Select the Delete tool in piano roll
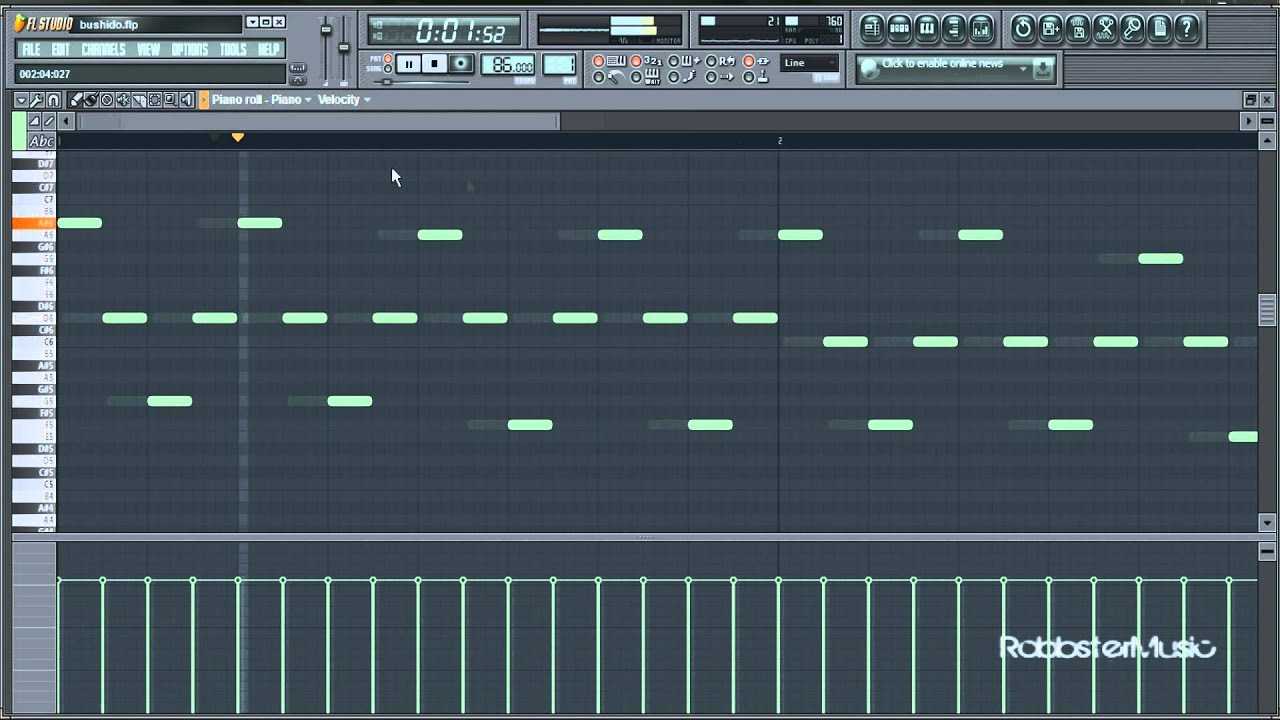This screenshot has width=1280, height=720. click(107, 100)
